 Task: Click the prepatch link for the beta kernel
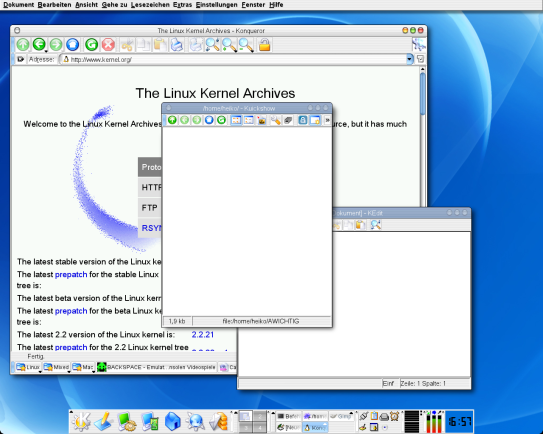click(71, 311)
